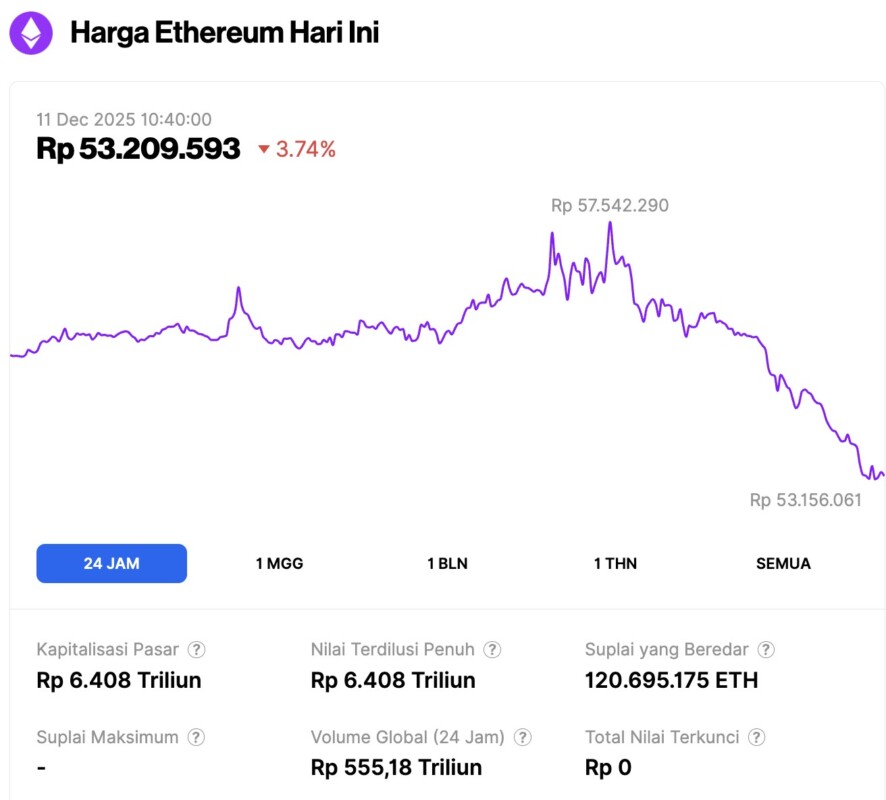Open Nilai Terdilusi Penuh help tooltip

click(x=492, y=649)
